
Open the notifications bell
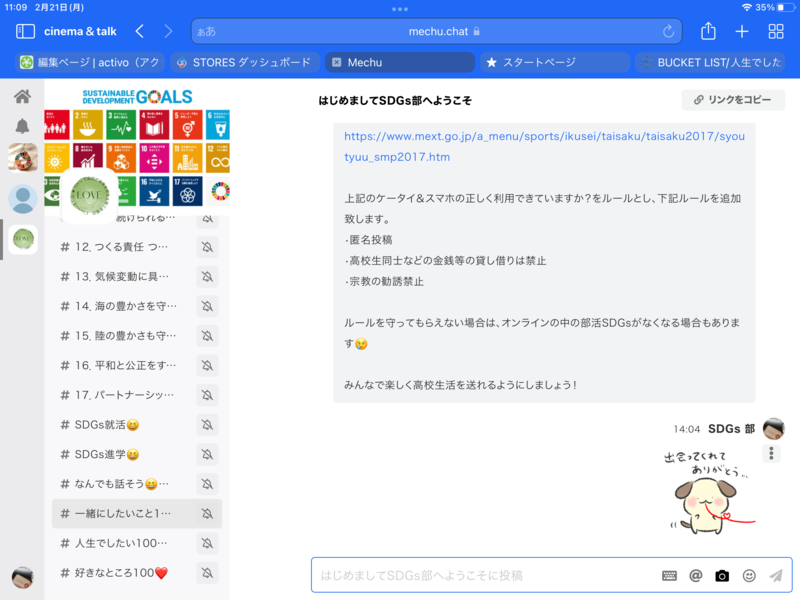click(x=22, y=126)
